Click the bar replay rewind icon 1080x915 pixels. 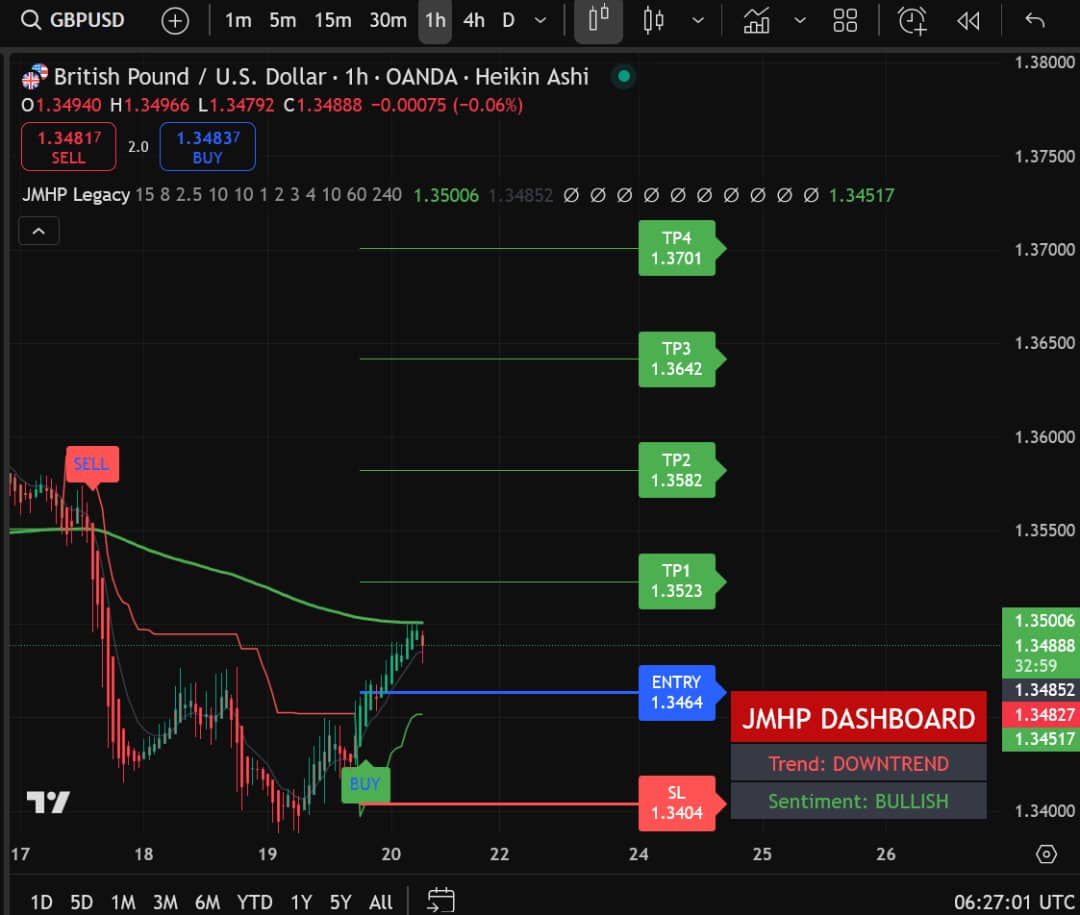point(968,21)
